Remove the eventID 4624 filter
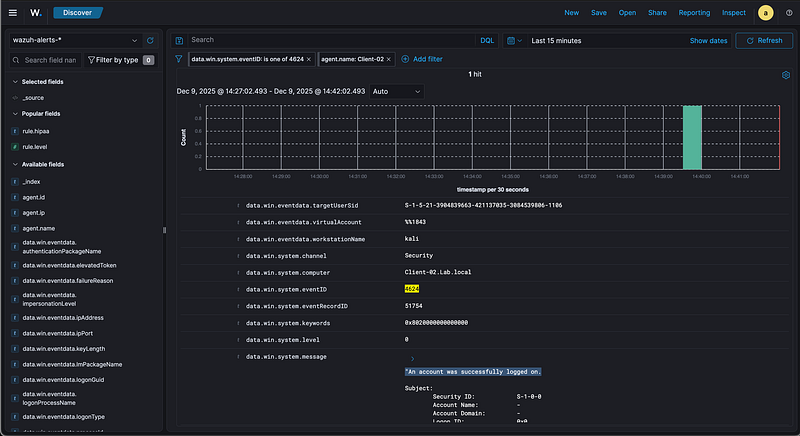The image size is (800, 436). pyautogui.click(x=309, y=59)
